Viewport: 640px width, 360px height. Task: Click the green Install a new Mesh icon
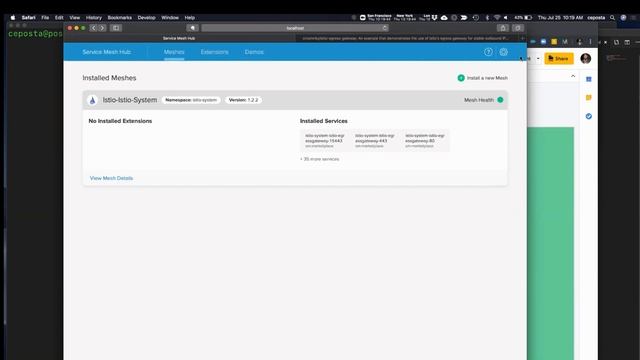click(x=461, y=78)
